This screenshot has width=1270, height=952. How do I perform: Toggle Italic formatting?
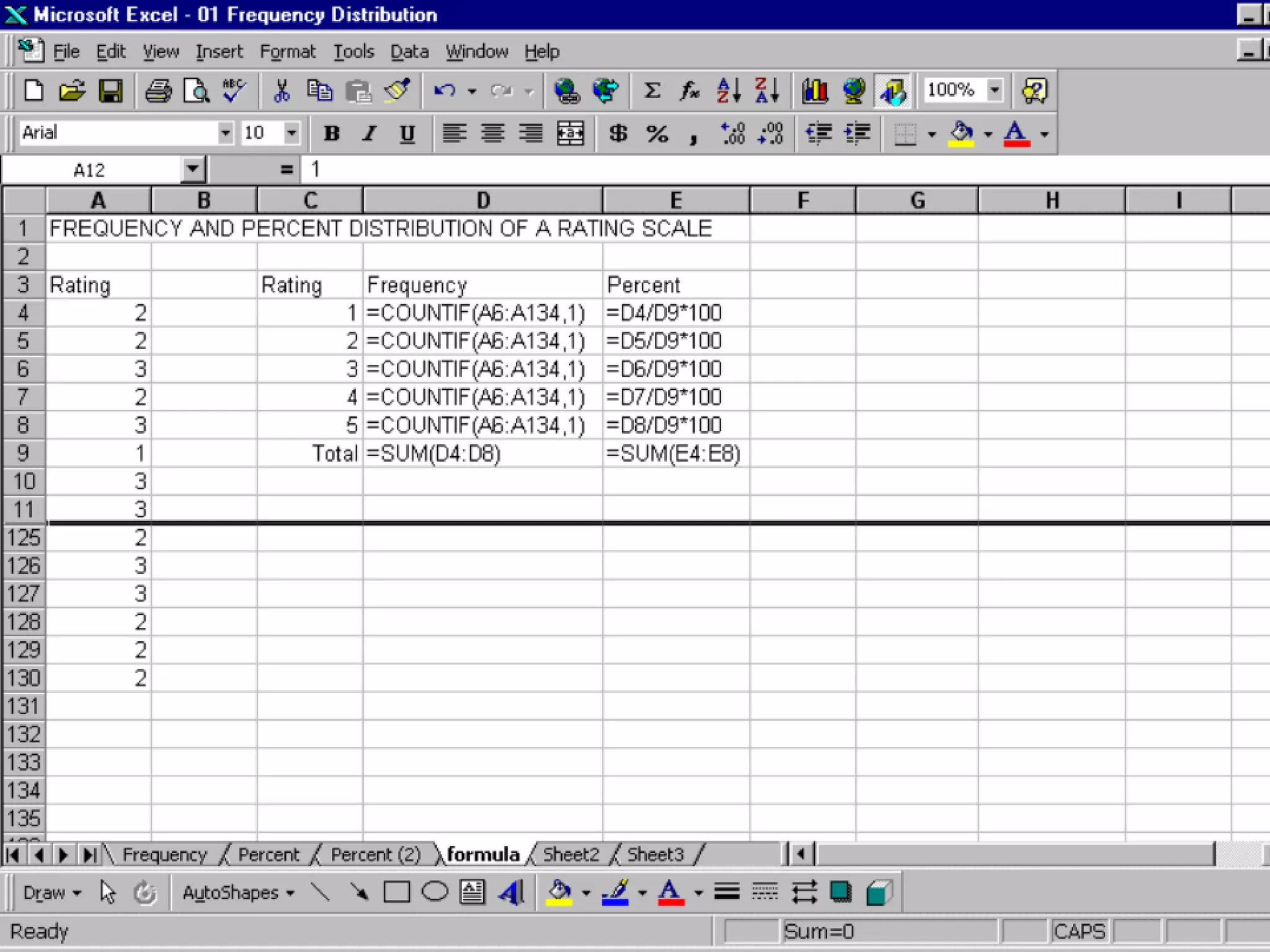(x=370, y=133)
